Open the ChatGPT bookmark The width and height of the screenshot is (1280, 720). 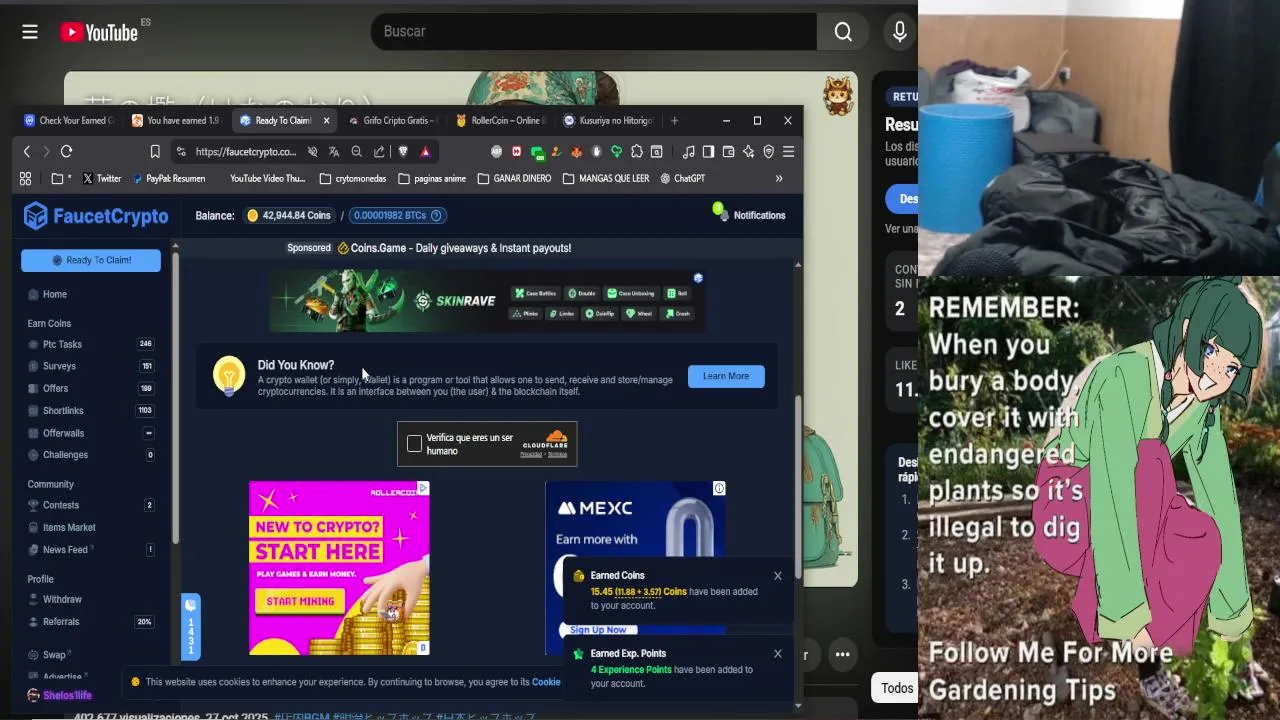pos(682,179)
